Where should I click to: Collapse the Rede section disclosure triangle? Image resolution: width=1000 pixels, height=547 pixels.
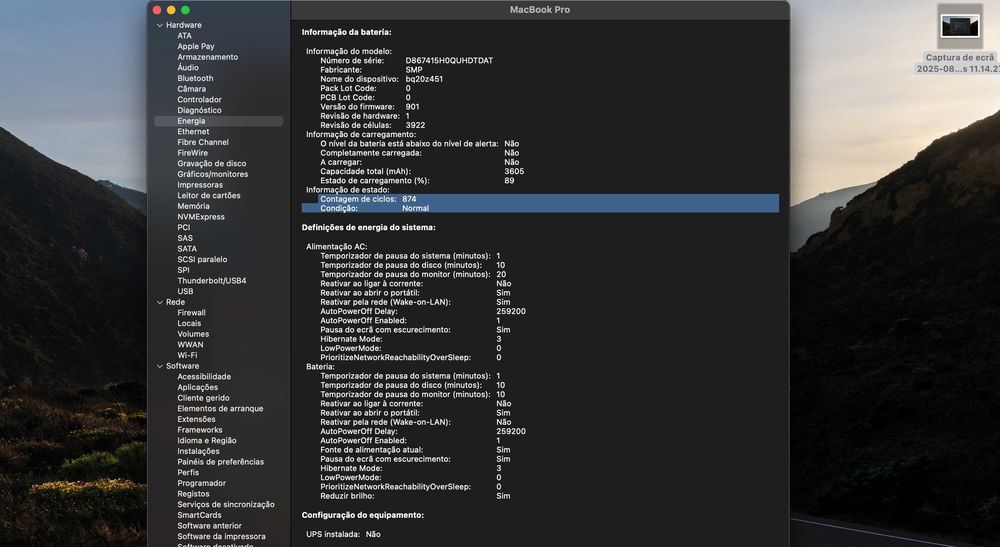[159, 302]
